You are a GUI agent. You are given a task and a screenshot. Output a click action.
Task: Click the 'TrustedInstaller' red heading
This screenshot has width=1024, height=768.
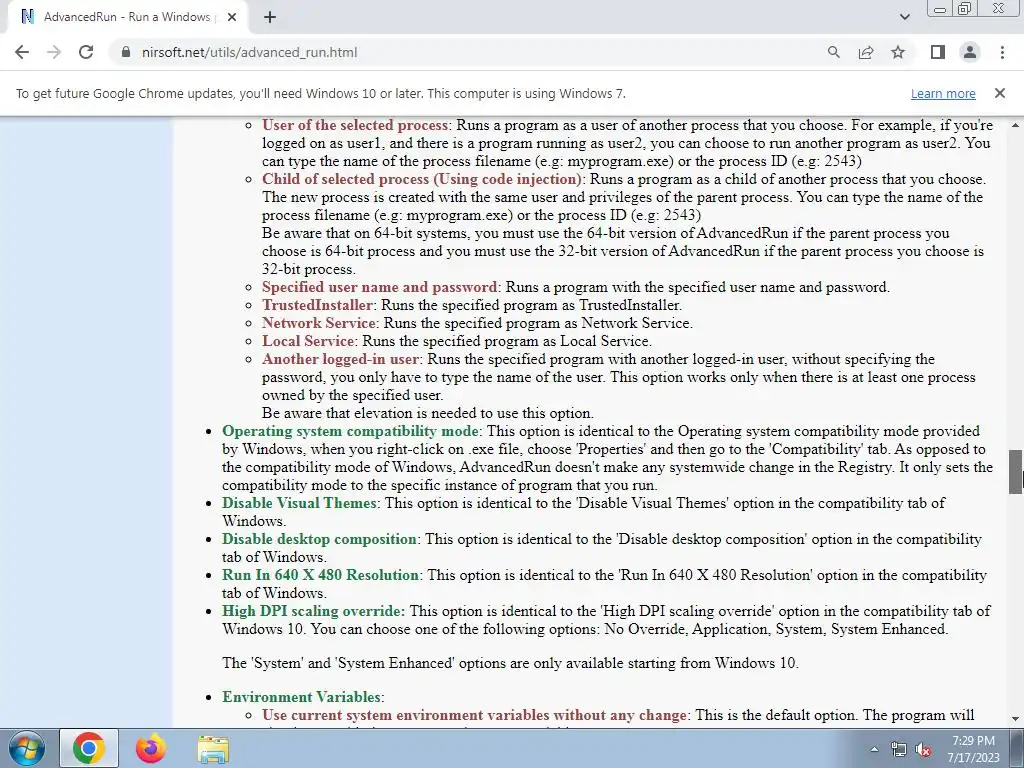pyautogui.click(x=317, y=305)
